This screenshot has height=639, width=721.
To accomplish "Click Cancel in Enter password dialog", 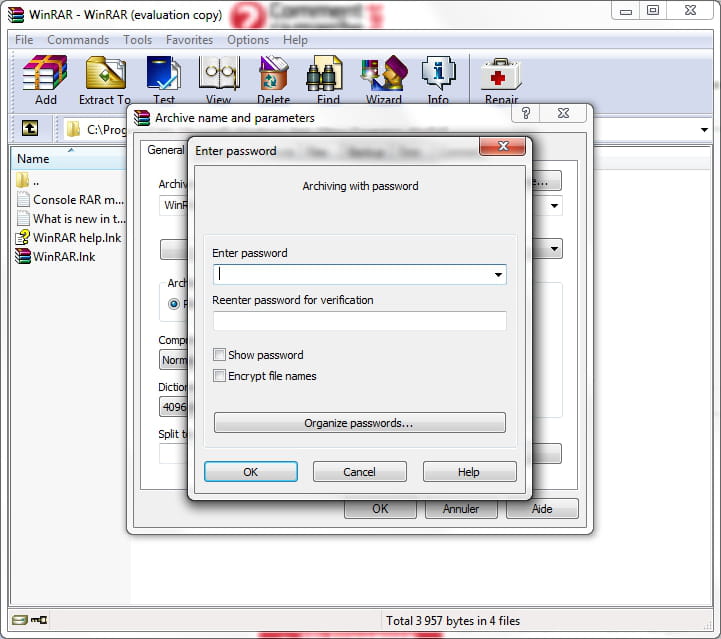I will pyautogui.click(x=360, y=472).
